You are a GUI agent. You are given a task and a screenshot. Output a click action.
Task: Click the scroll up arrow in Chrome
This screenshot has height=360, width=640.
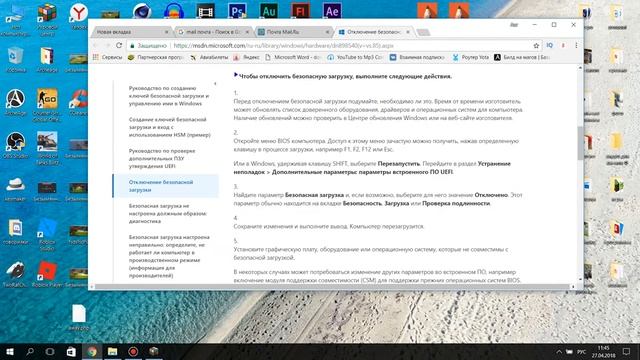[x=580, y=68]
